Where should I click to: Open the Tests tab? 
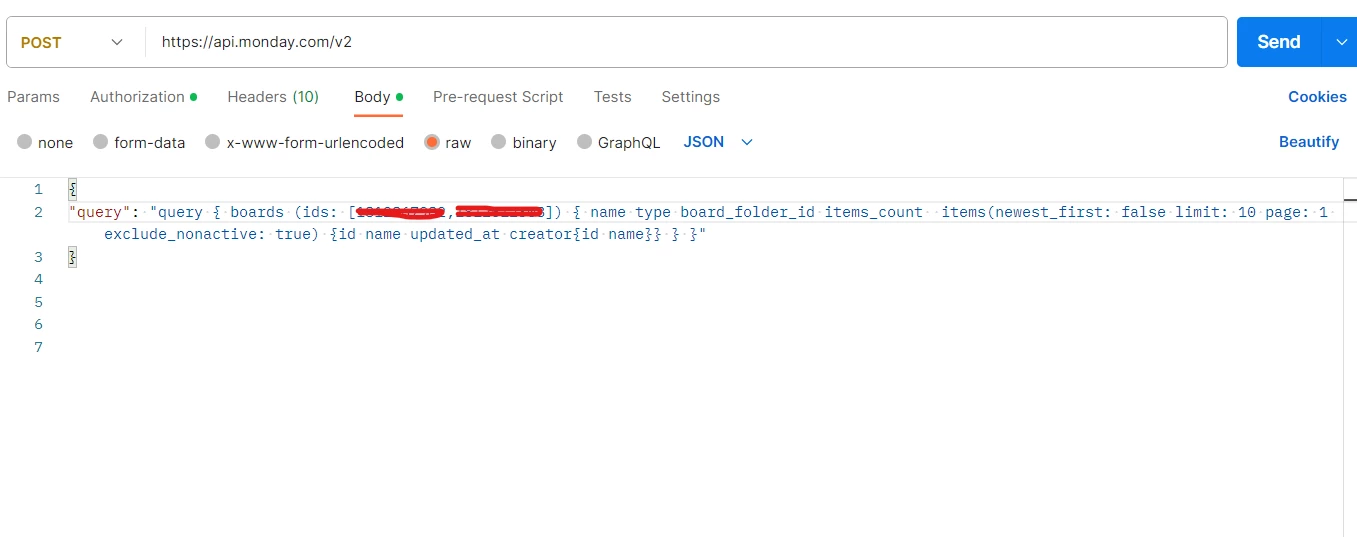click(x=612, y=97)
